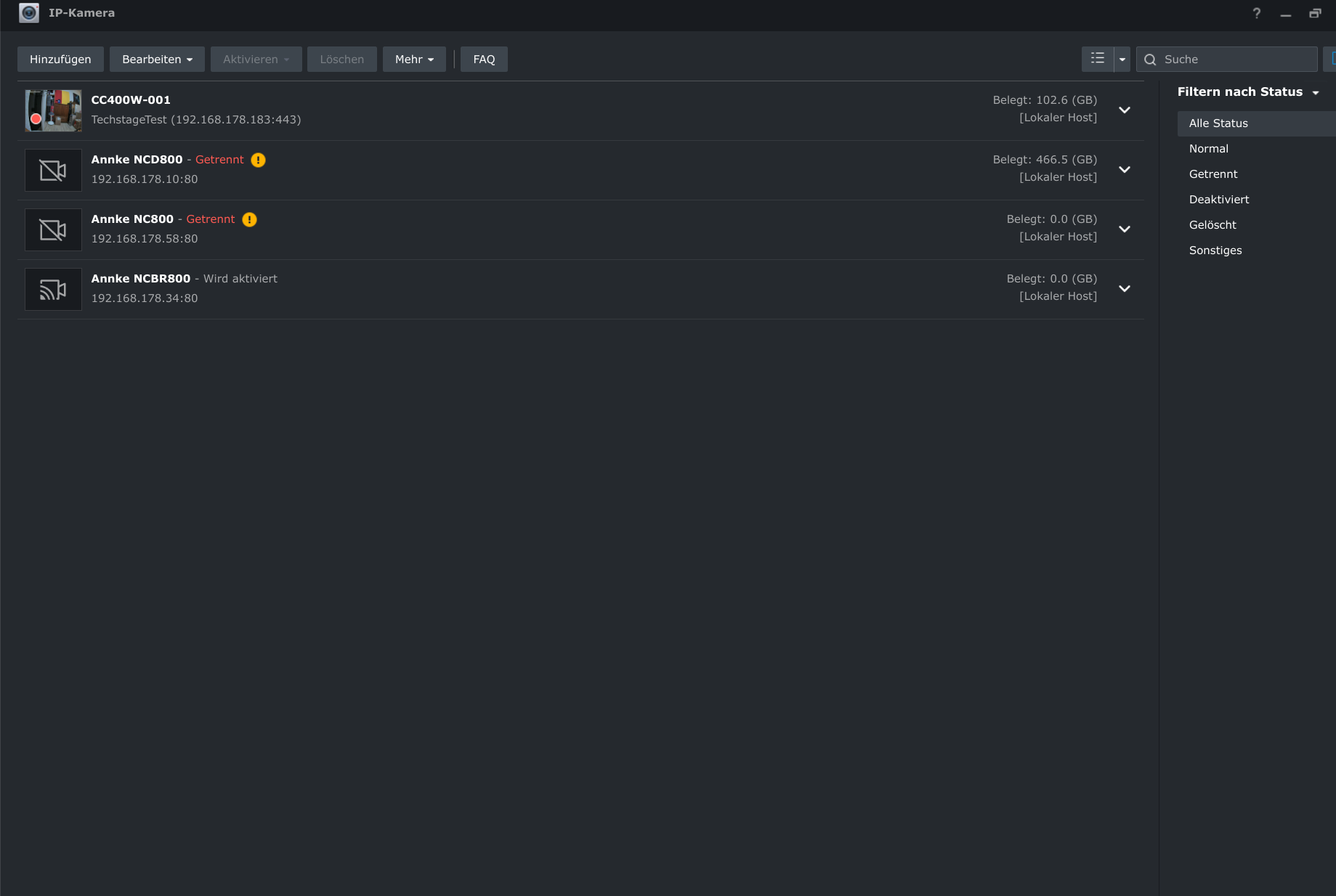Open the FAQ button

coord(484,60)
